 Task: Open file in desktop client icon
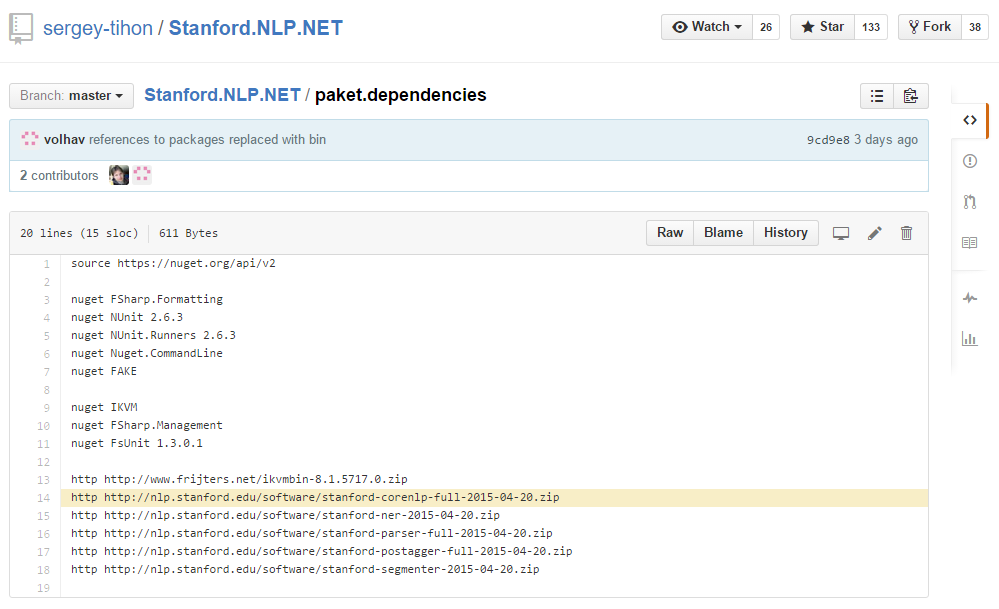tap(841, 233)
